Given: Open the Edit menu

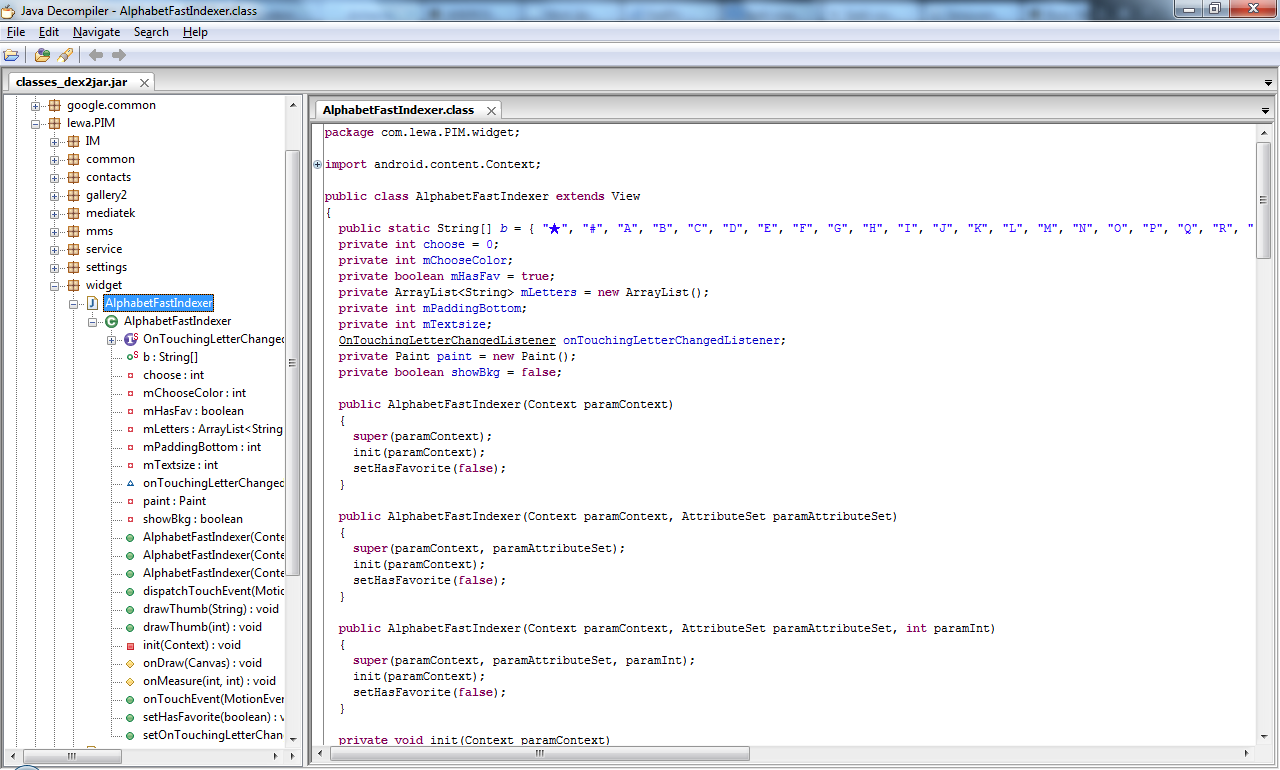Looking at the screenshot, I should tap(49, 32).
